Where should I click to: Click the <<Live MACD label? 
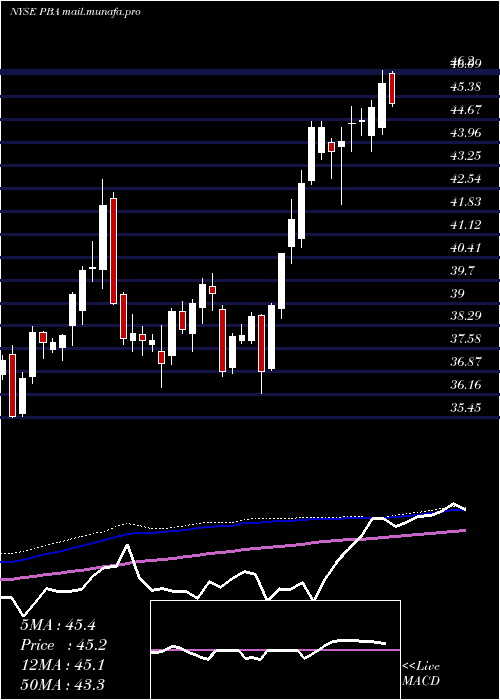(421, 673)
